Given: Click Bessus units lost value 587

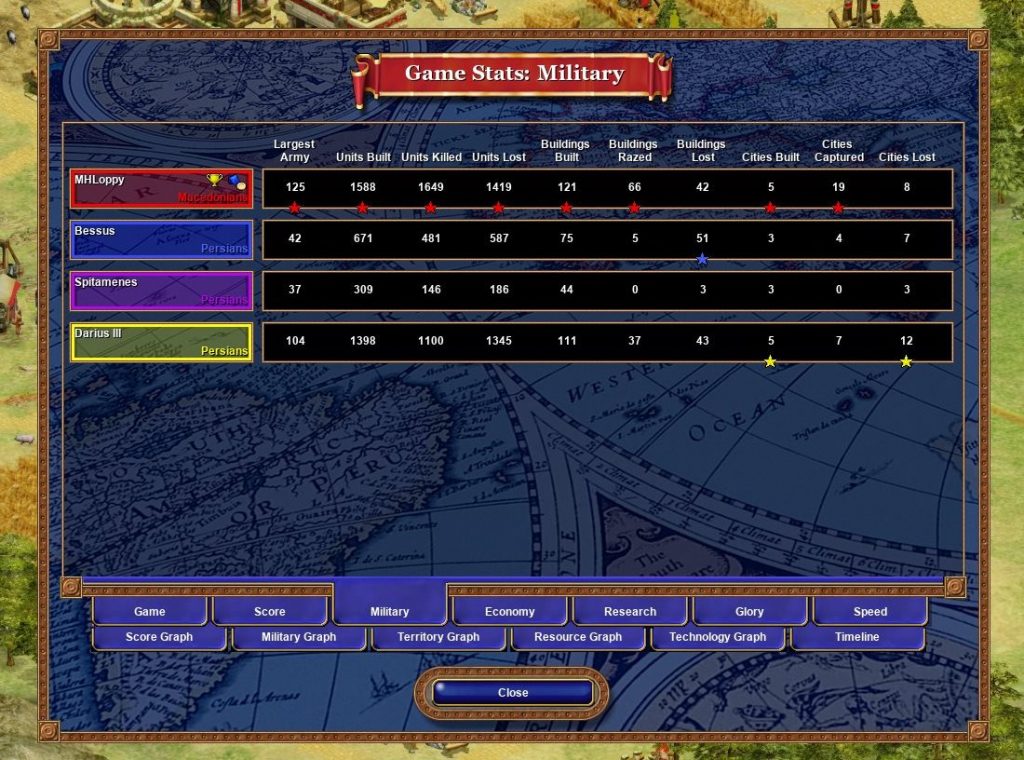Looking at the screenshot, I should pyautogui.click(x=498, y=238).
